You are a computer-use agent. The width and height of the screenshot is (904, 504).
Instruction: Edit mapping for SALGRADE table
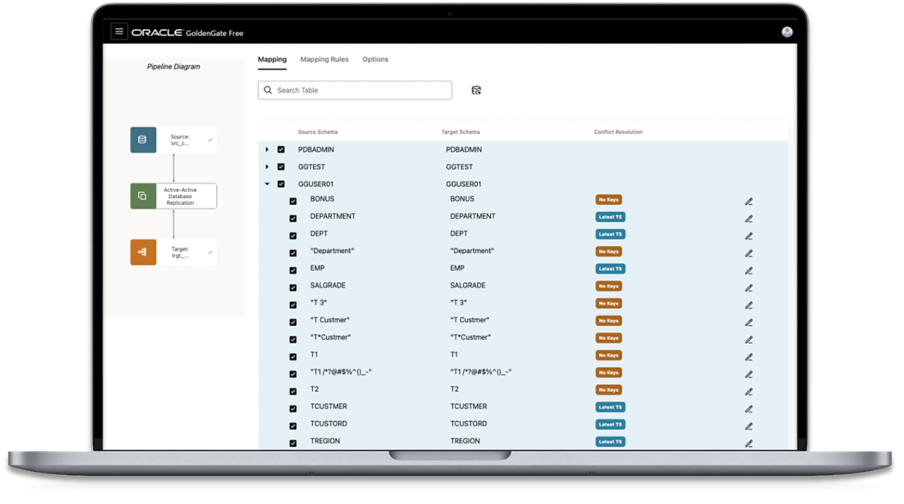click(748, 288)
